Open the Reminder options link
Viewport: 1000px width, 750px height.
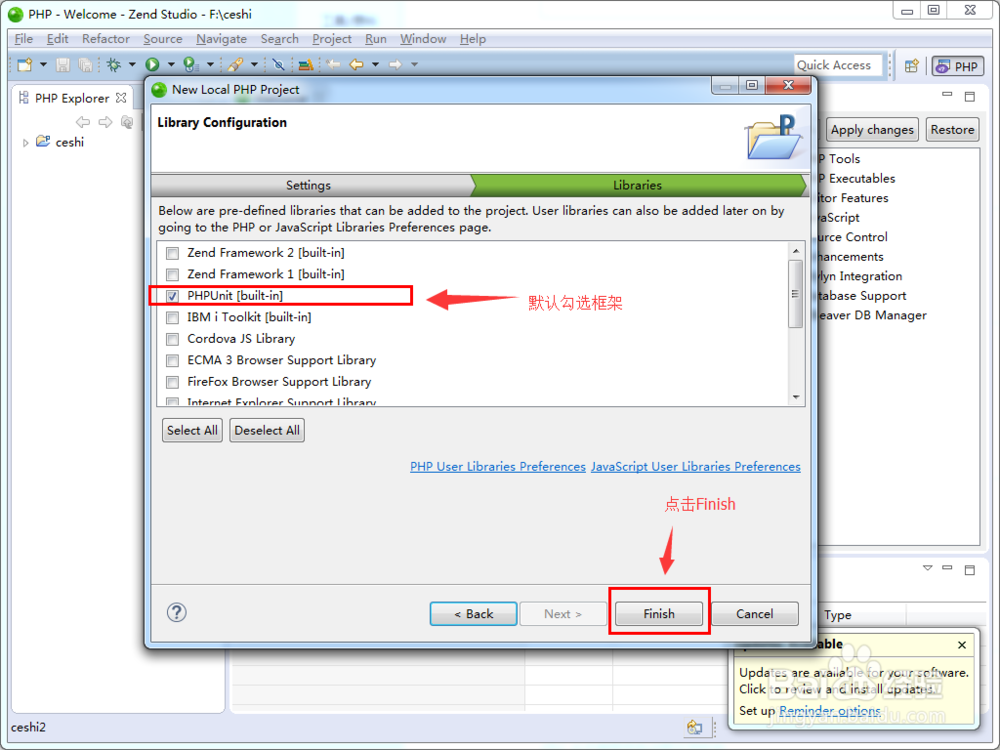[830, 710]
